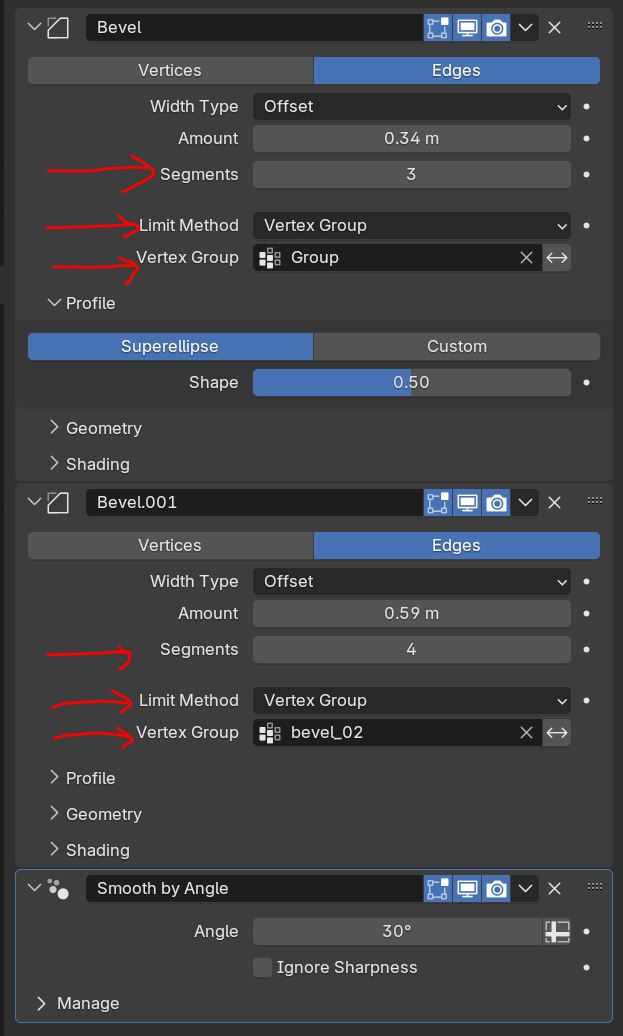Toggle render camera icon on Smooth by Angle
This screenshot has height=1036, width=623.
(x=496, y=888)
